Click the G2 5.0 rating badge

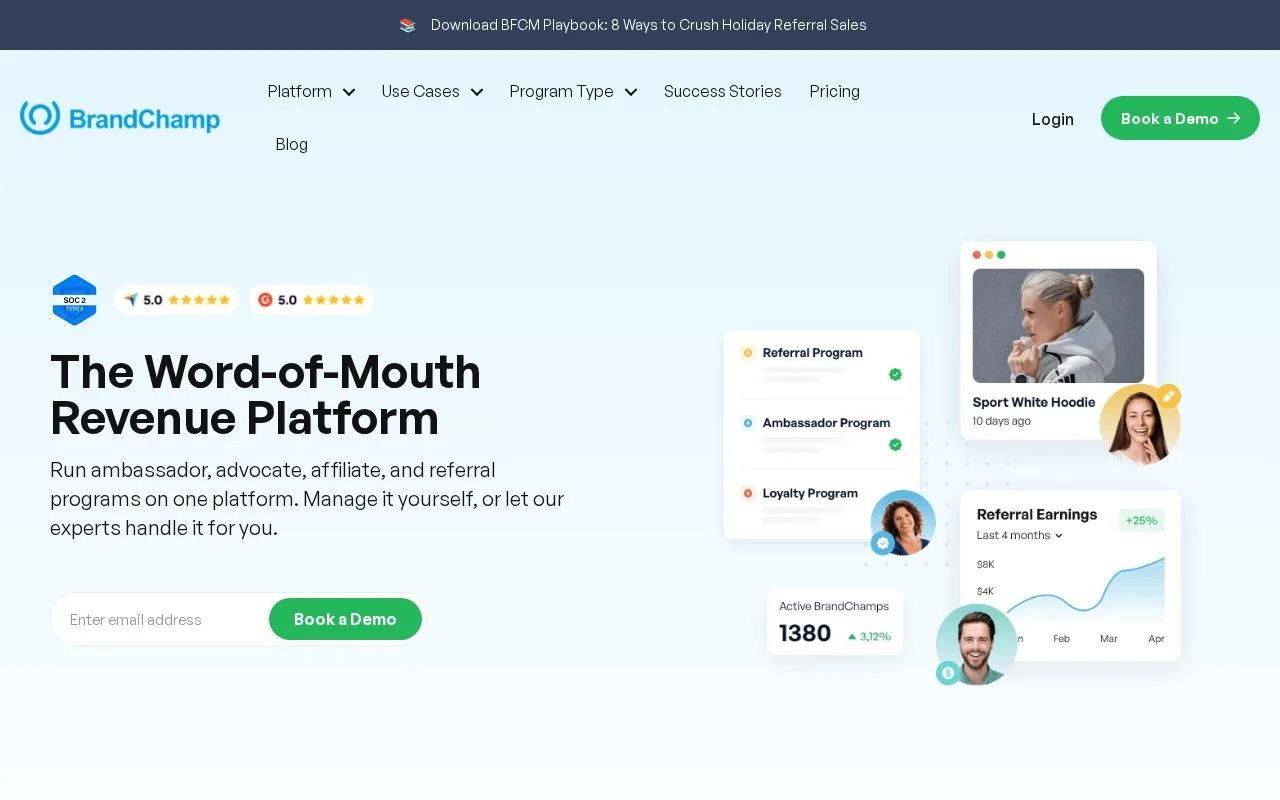tap(311, 300)
